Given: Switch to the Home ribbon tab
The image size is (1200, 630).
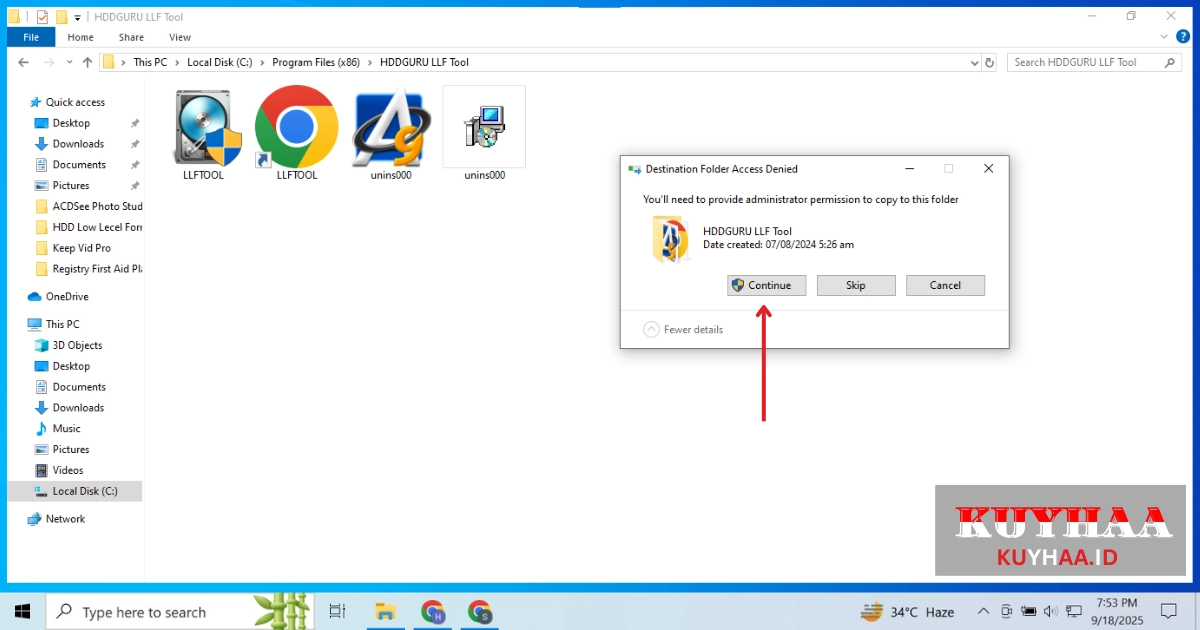Looking at the screenshot, I should pos(81,37).
